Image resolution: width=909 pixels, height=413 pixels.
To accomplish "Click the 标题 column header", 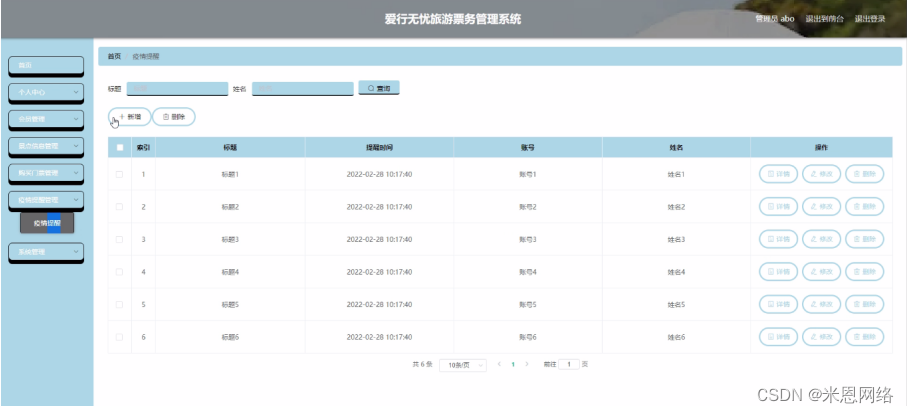I will point(230,147).
